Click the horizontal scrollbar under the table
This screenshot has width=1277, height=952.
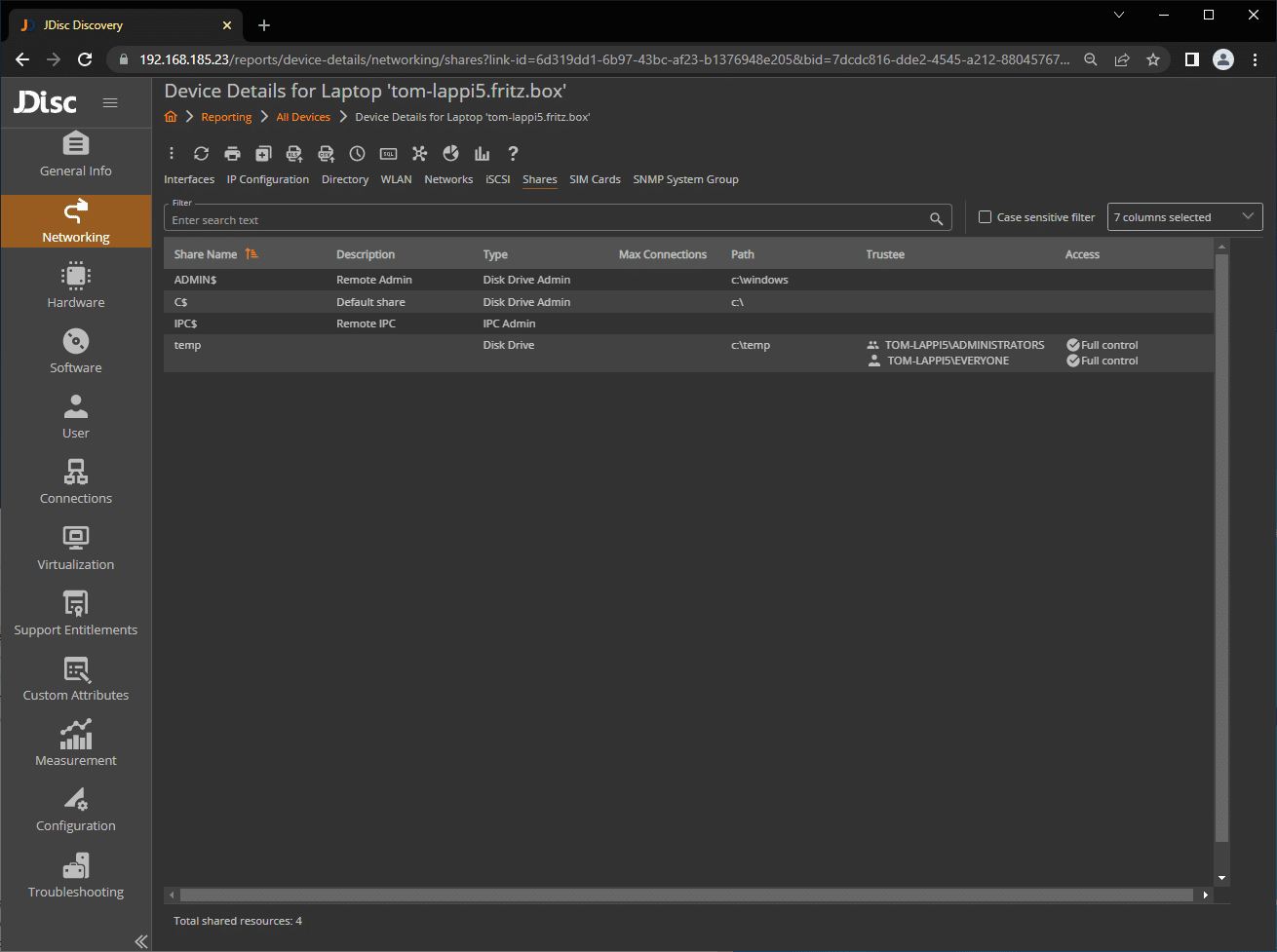[686, 895]
